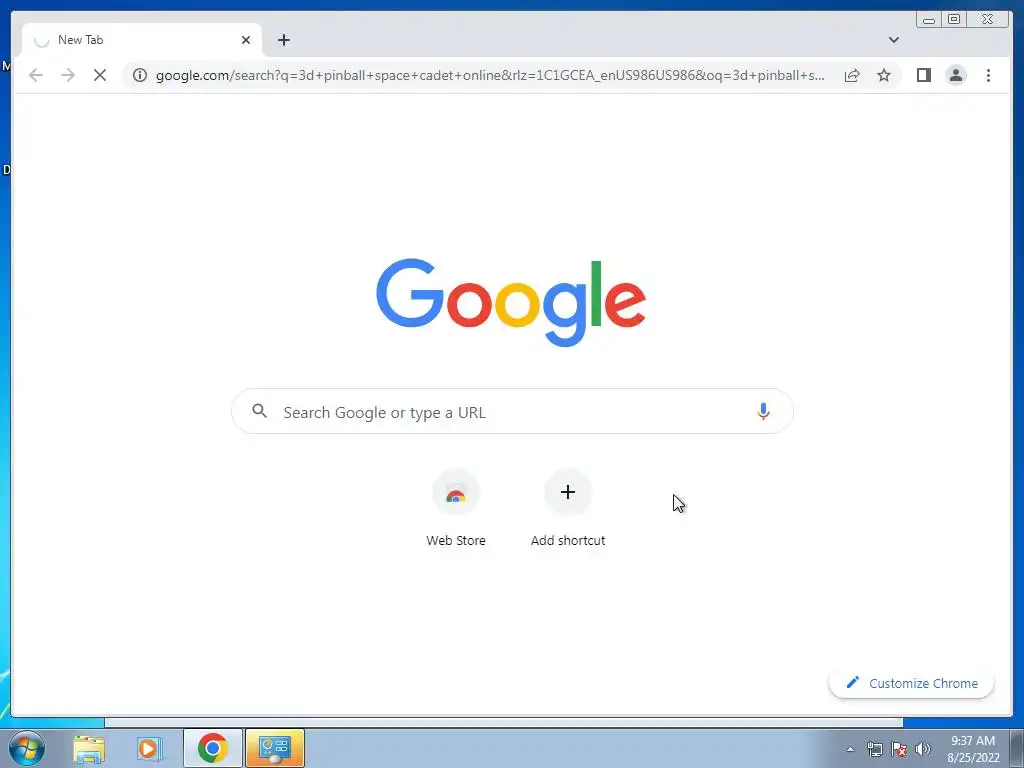Open the volume speaker icon
Viewport: 1024px width, 768px height.
922,749
